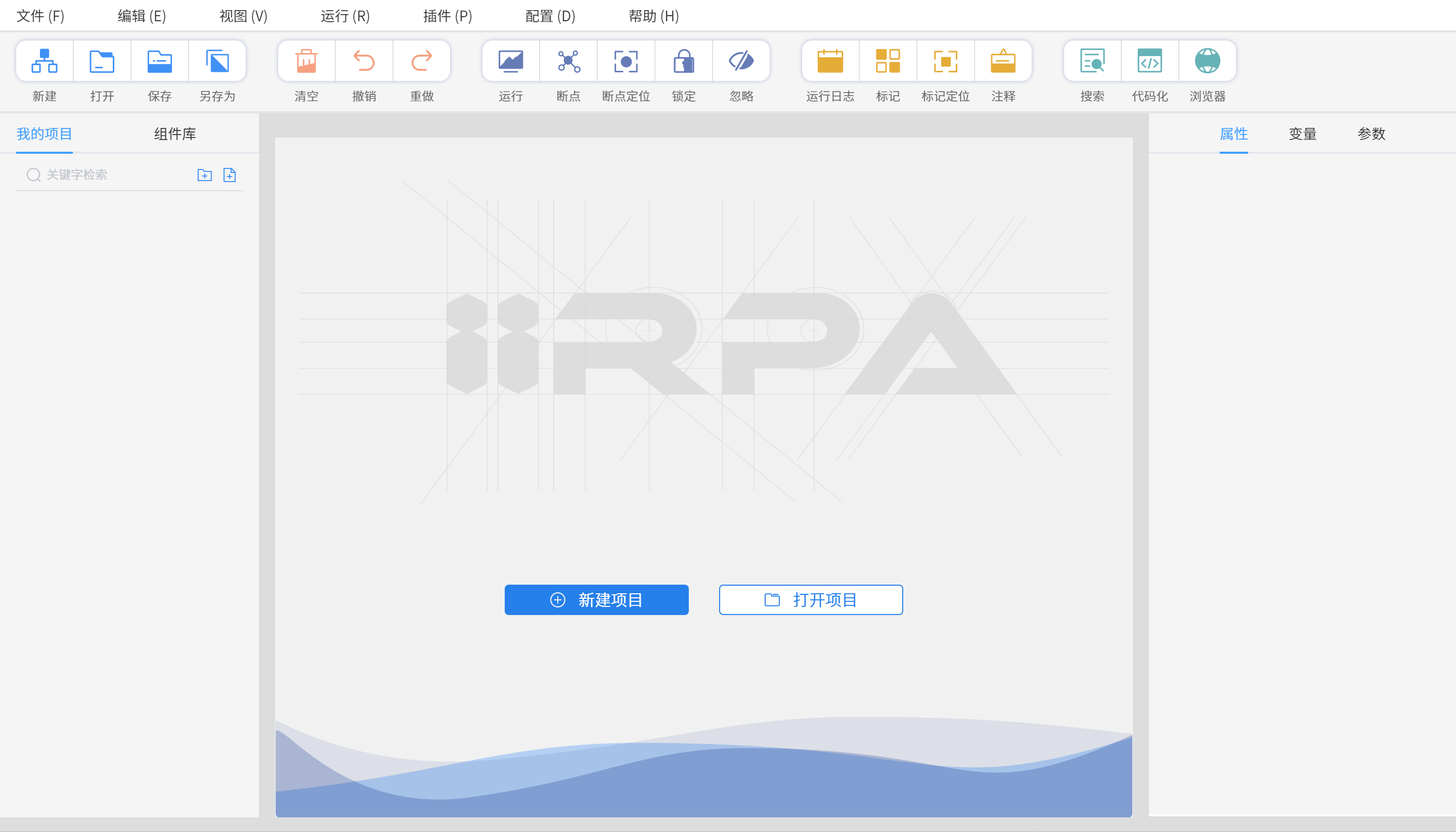Viewport: 1456px width, 832px height.
Task: Select the 属性 tab in right panel
Action: click(x=1234, y=135)
